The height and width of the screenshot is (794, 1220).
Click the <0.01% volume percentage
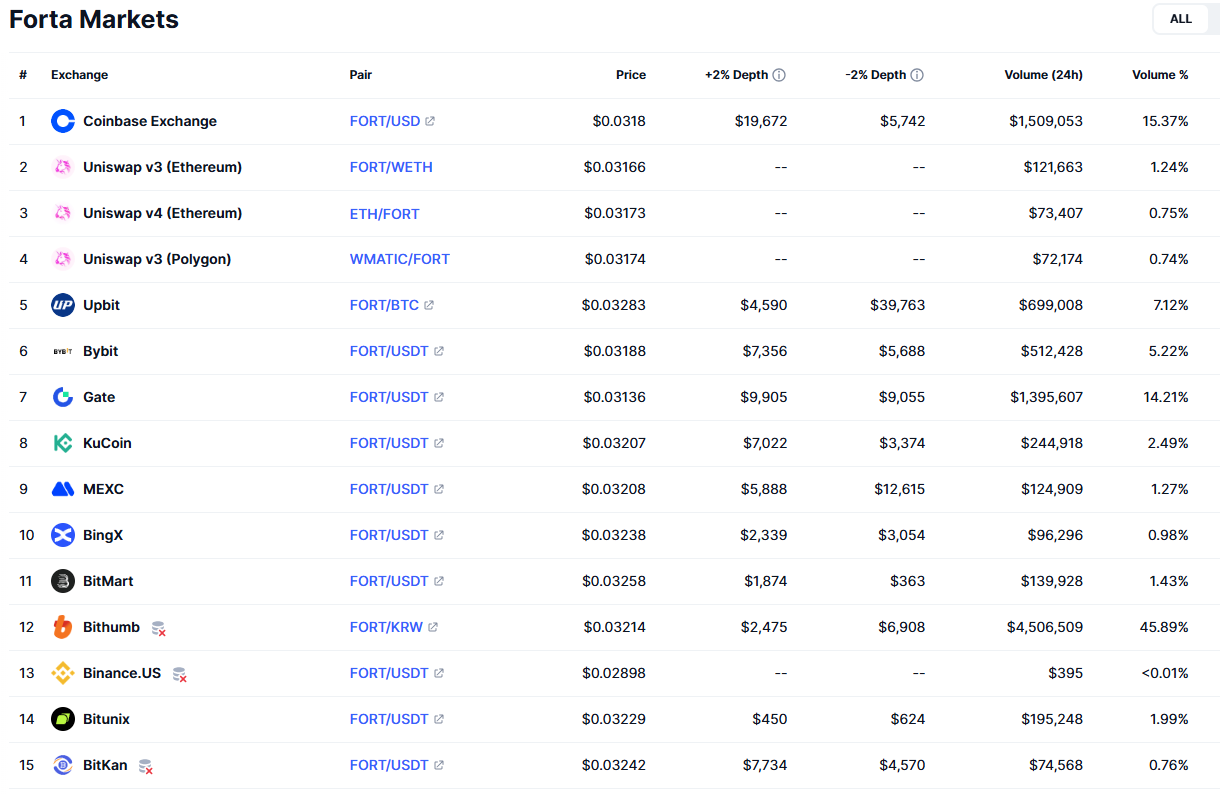coord(1165,673)
